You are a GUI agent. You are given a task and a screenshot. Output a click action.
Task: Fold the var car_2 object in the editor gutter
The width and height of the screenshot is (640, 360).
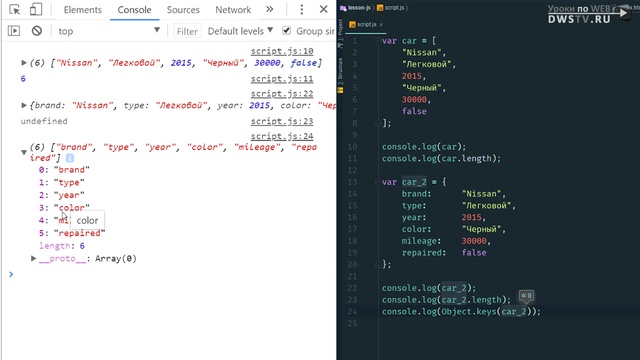(378, 182)
